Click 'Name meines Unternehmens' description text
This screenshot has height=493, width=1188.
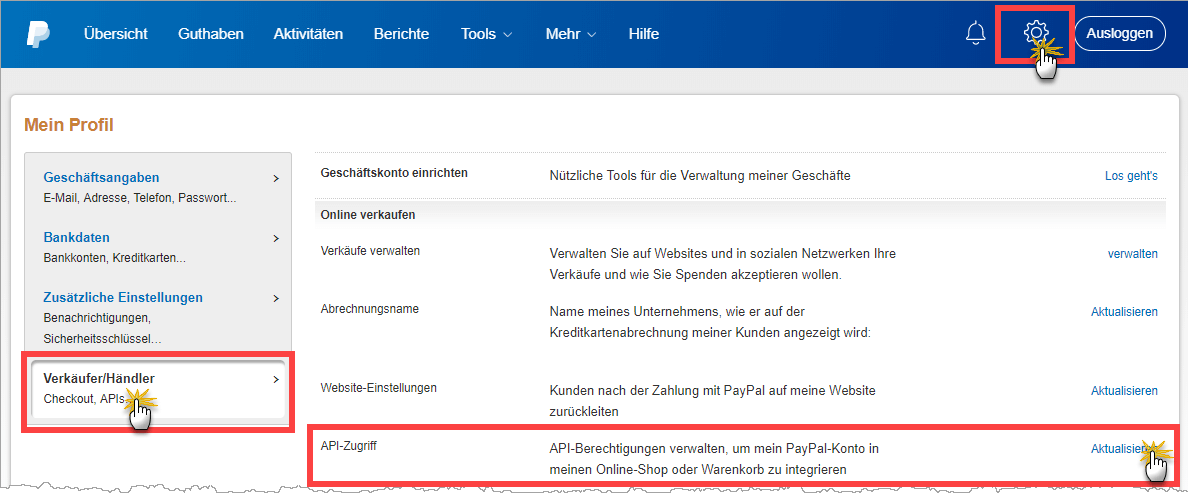pyautogui.click(x=711, y=322)
